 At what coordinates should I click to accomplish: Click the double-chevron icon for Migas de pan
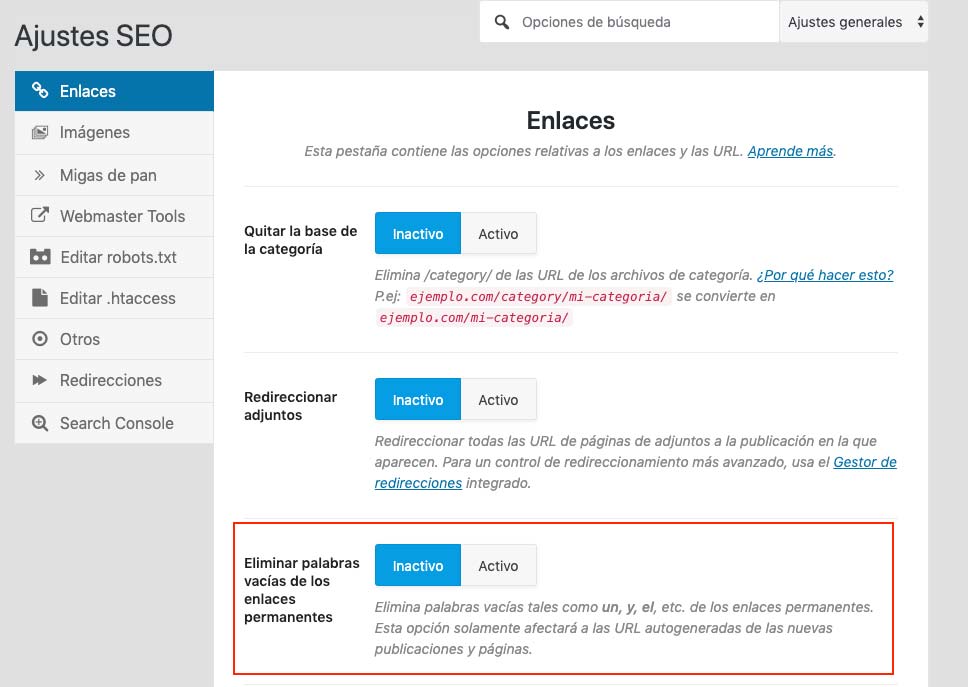click(x=40, y=175)
